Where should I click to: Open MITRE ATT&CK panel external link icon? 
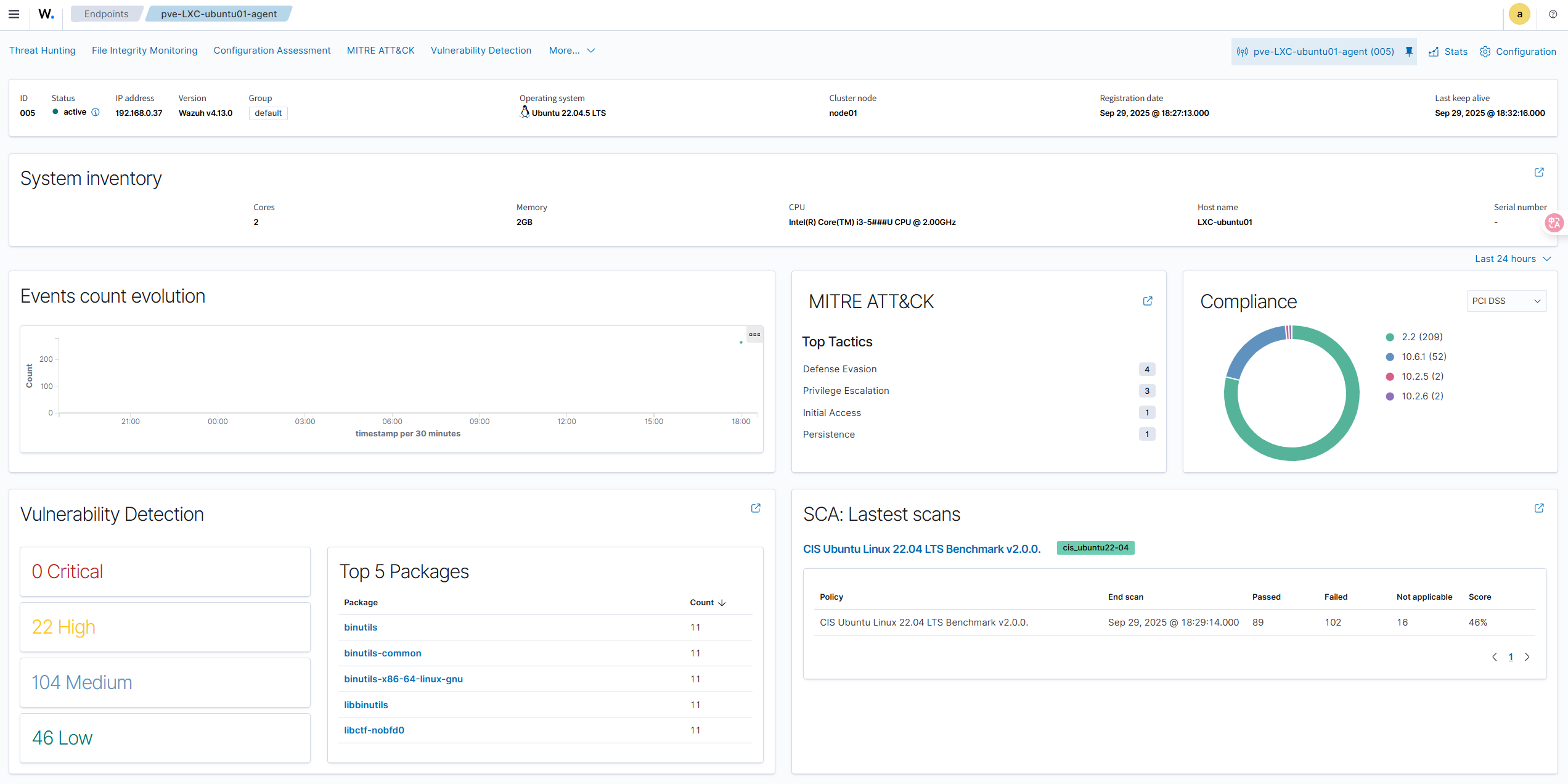[1147, 301]
